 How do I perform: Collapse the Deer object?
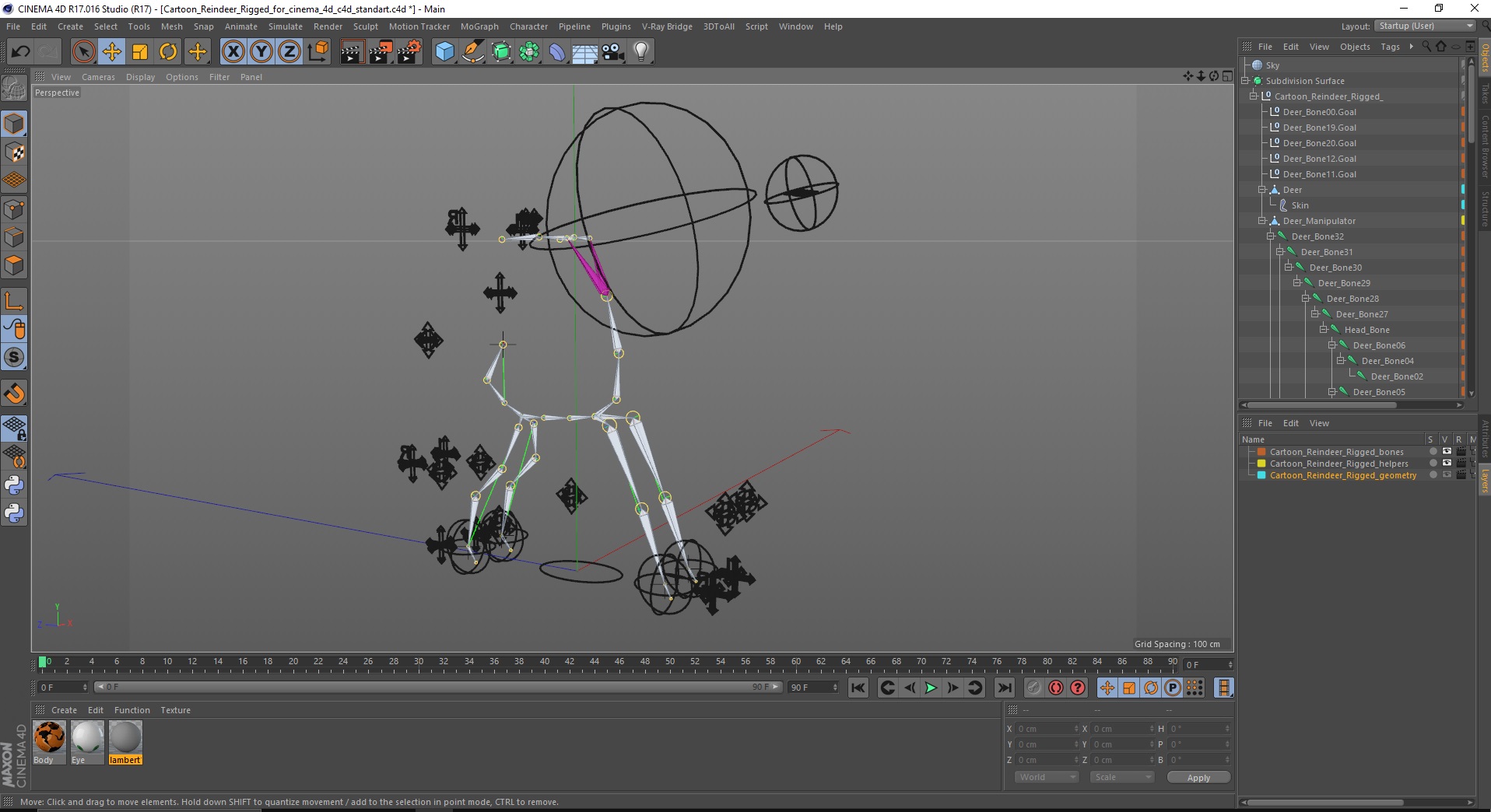(x=1262, y=190)
